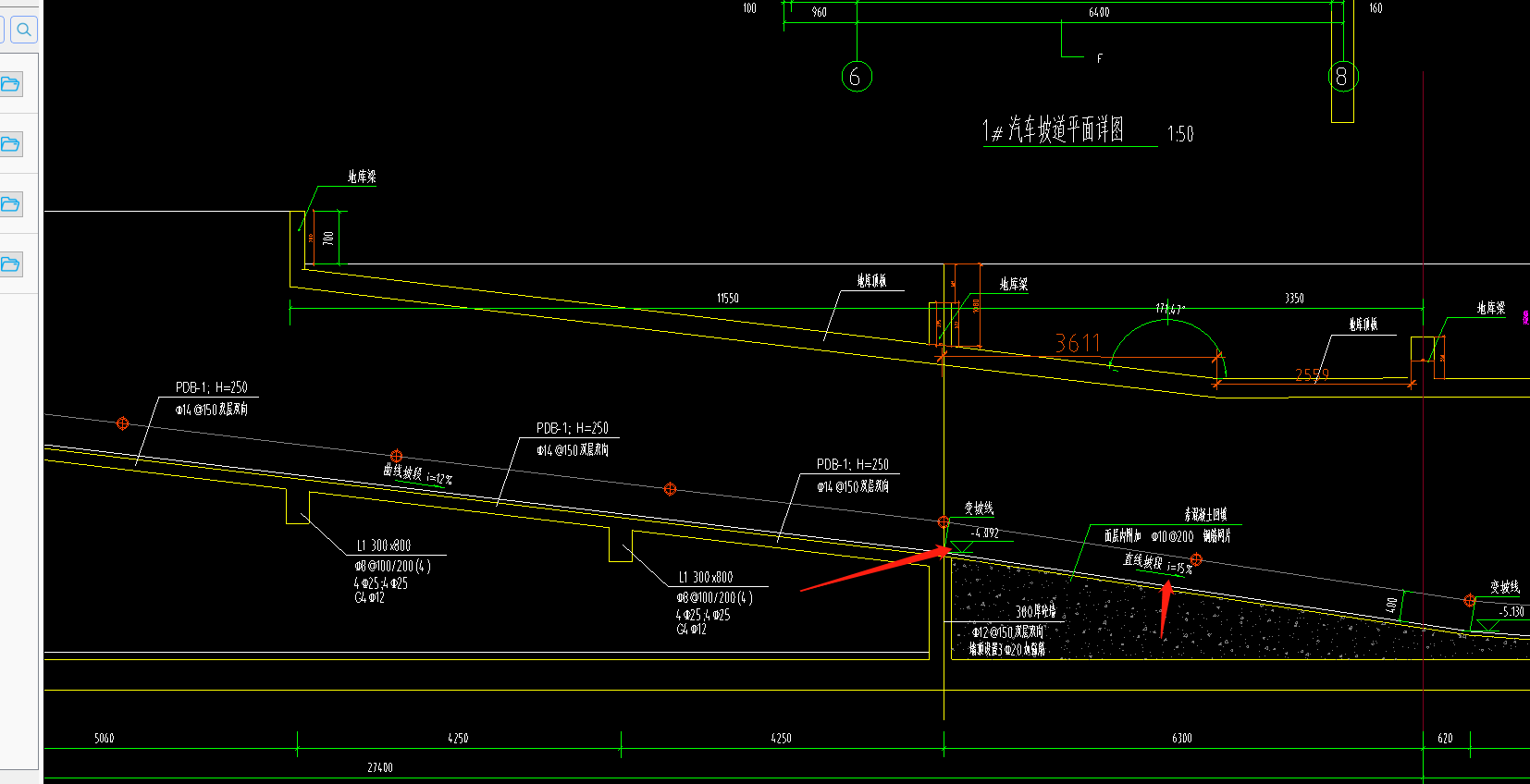
Task: Click grid axis bubble number 6
Action: coord(857,76)
